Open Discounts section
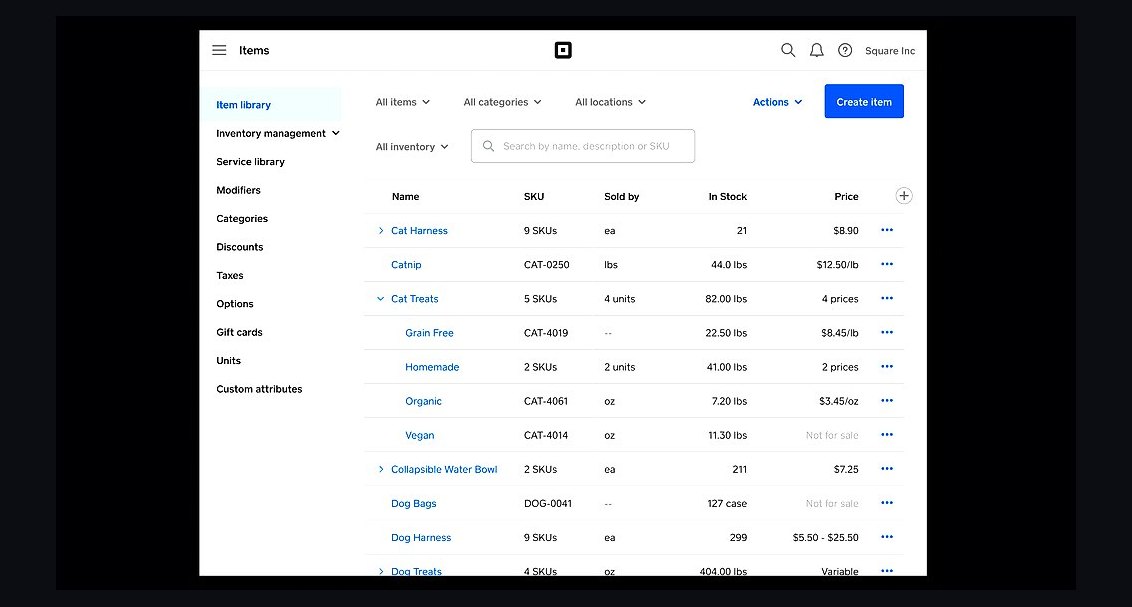 240,247
